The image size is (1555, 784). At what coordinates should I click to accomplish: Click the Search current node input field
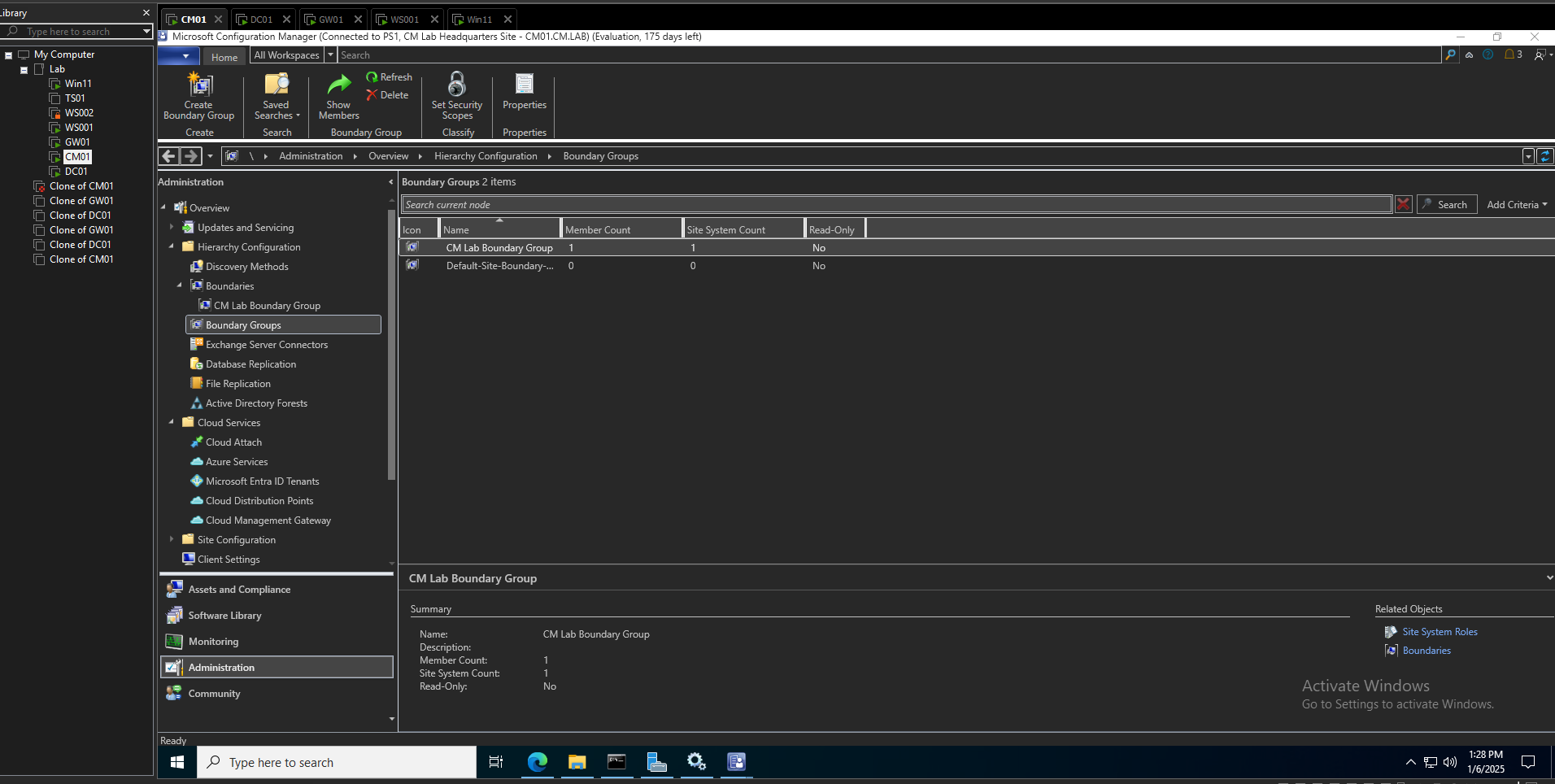tap(896, 205)
